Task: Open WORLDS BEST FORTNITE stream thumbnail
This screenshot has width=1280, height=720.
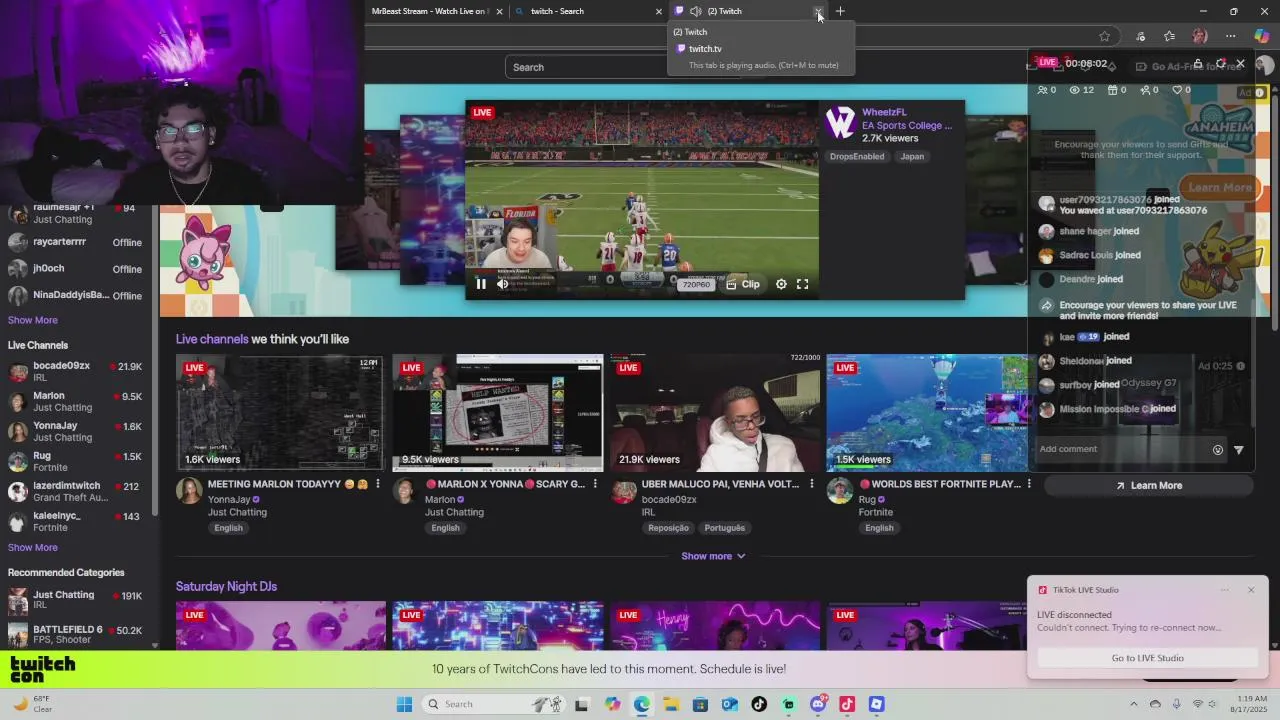Action: coord(928,412)
